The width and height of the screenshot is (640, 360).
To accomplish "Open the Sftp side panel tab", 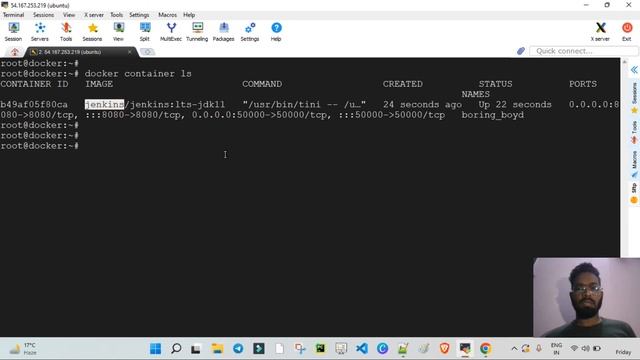I will 634,193.
